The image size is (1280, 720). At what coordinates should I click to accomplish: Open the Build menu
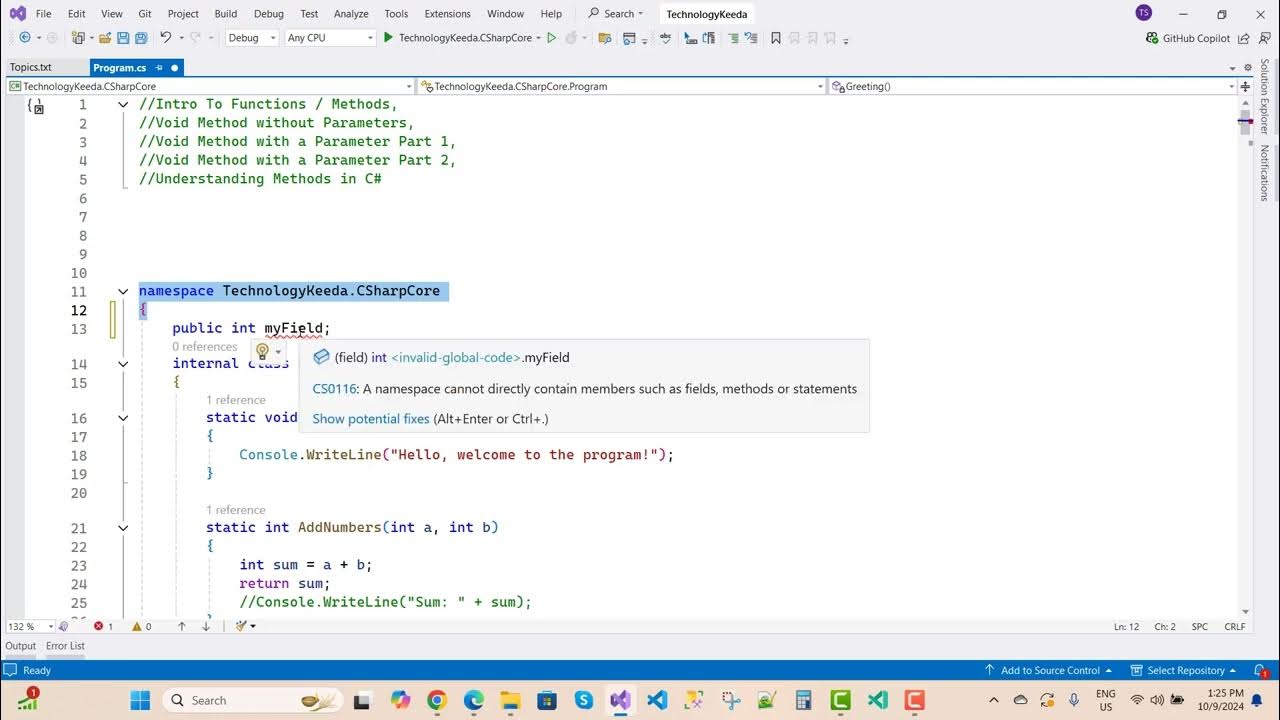(226, 14)
